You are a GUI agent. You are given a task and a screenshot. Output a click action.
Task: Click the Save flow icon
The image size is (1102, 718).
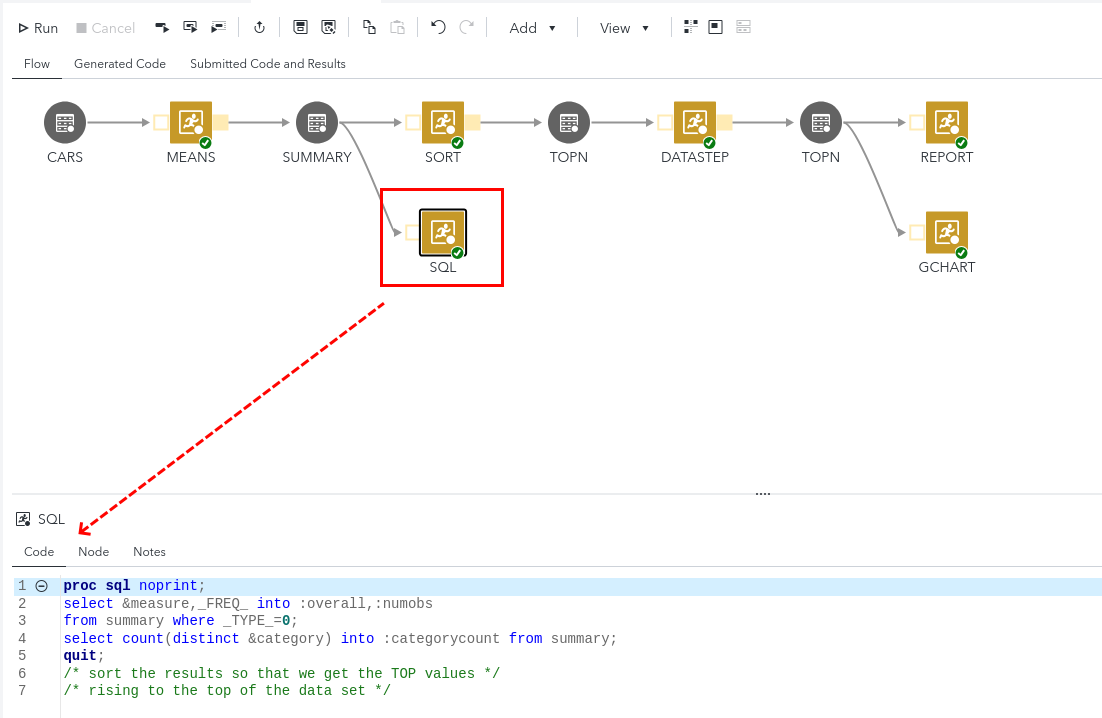pos(300,28)
